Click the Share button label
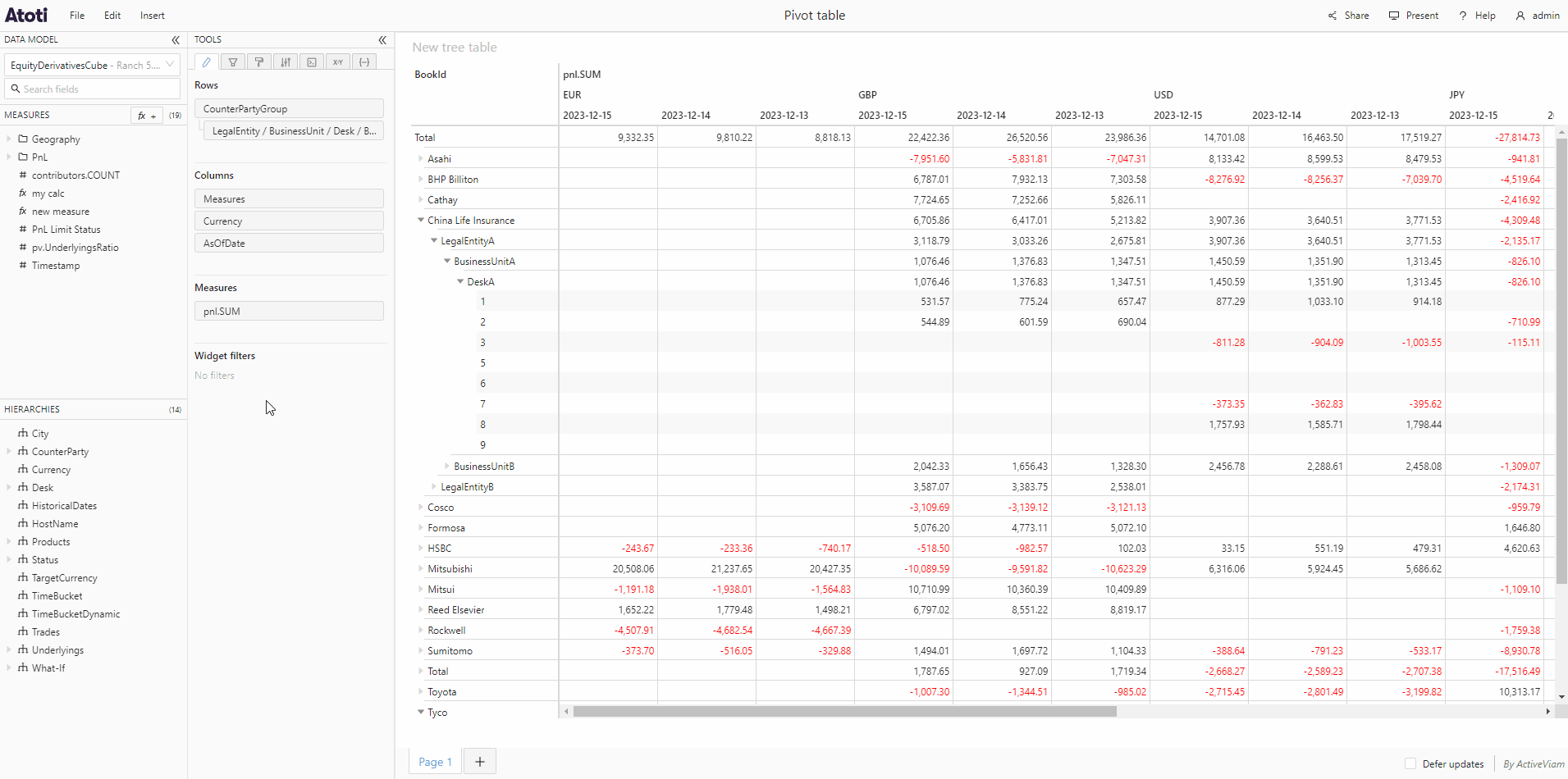 1356,16
